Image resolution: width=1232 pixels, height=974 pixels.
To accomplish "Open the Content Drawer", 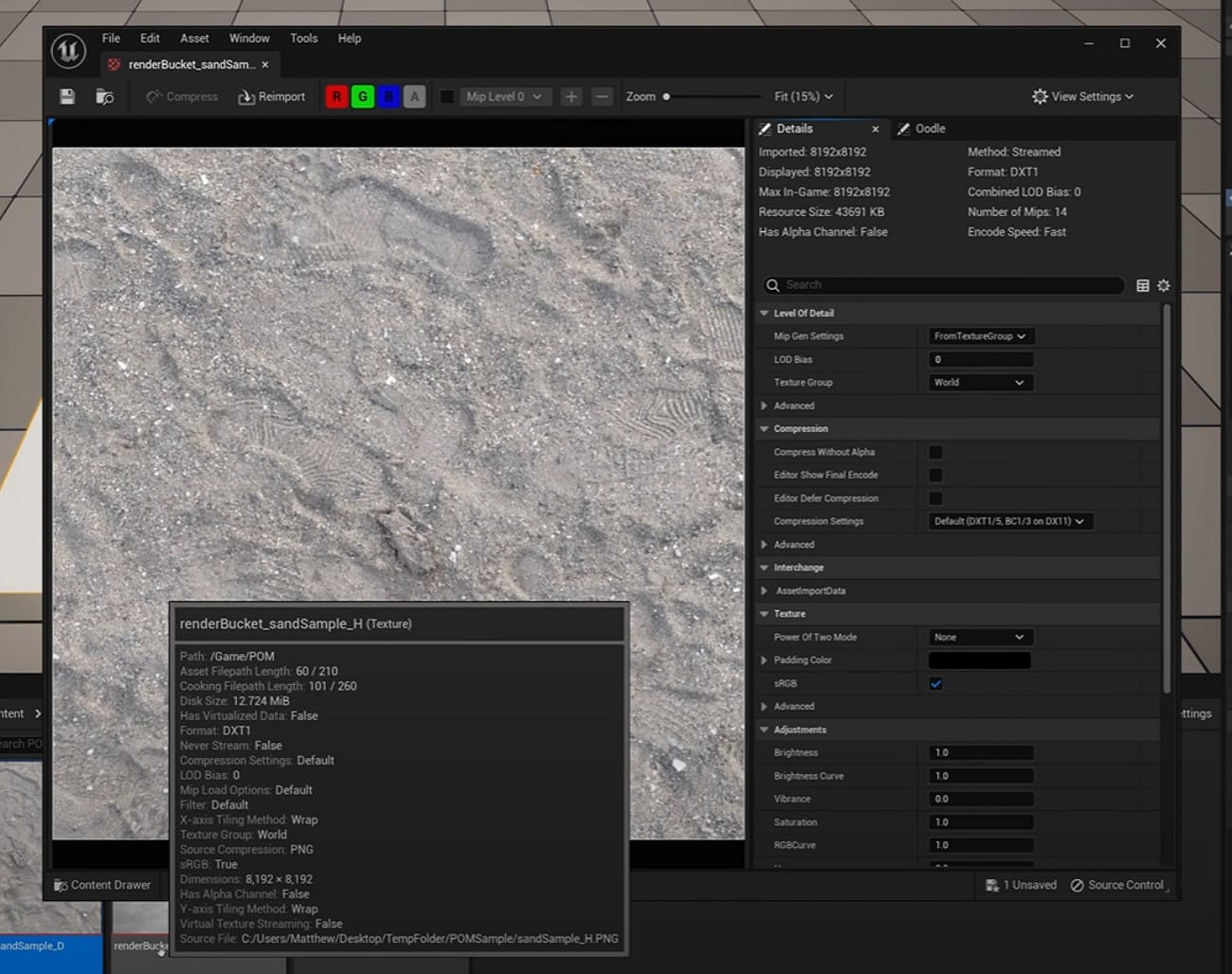I will coord(105,884).
